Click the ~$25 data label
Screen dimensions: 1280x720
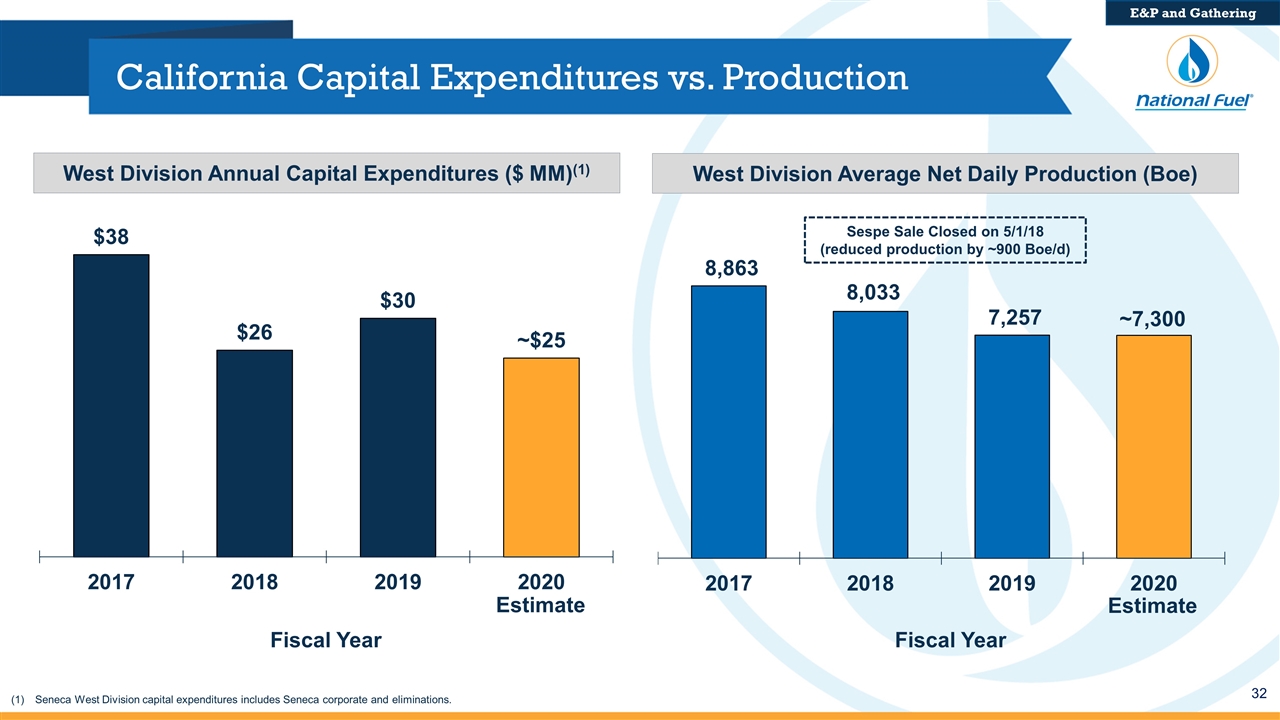click(541, 340)
